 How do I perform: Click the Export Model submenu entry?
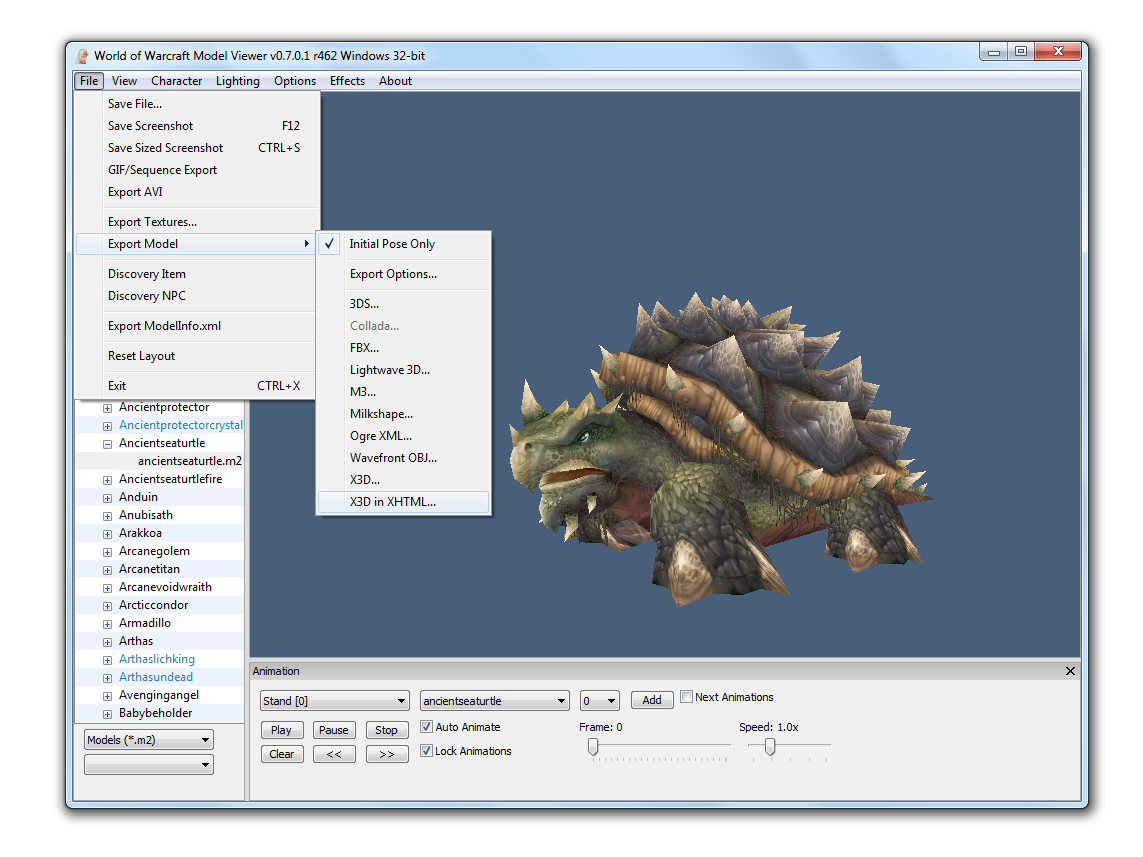tap(197, 244)
